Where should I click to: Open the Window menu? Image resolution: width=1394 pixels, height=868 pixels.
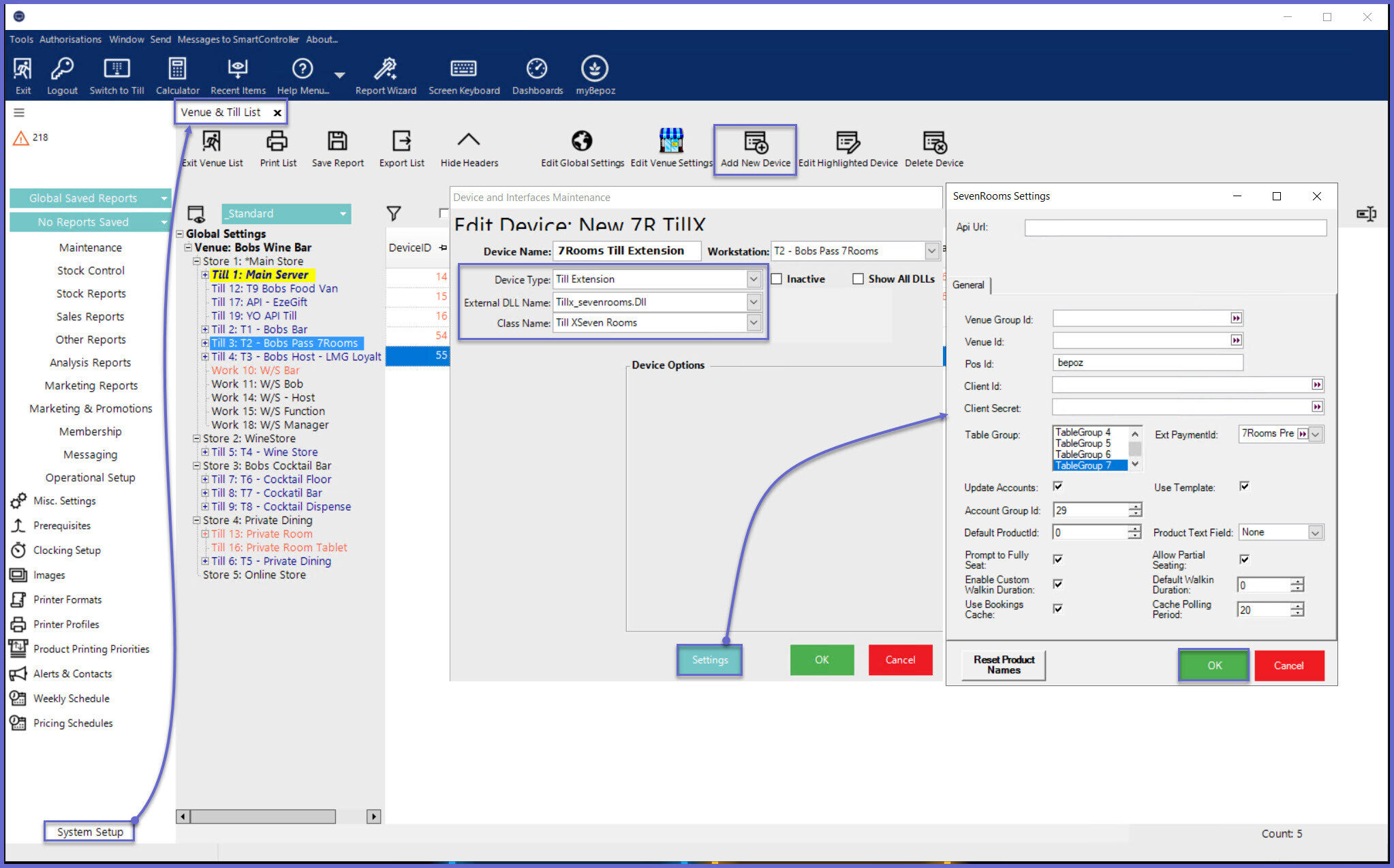click(126, 40)
